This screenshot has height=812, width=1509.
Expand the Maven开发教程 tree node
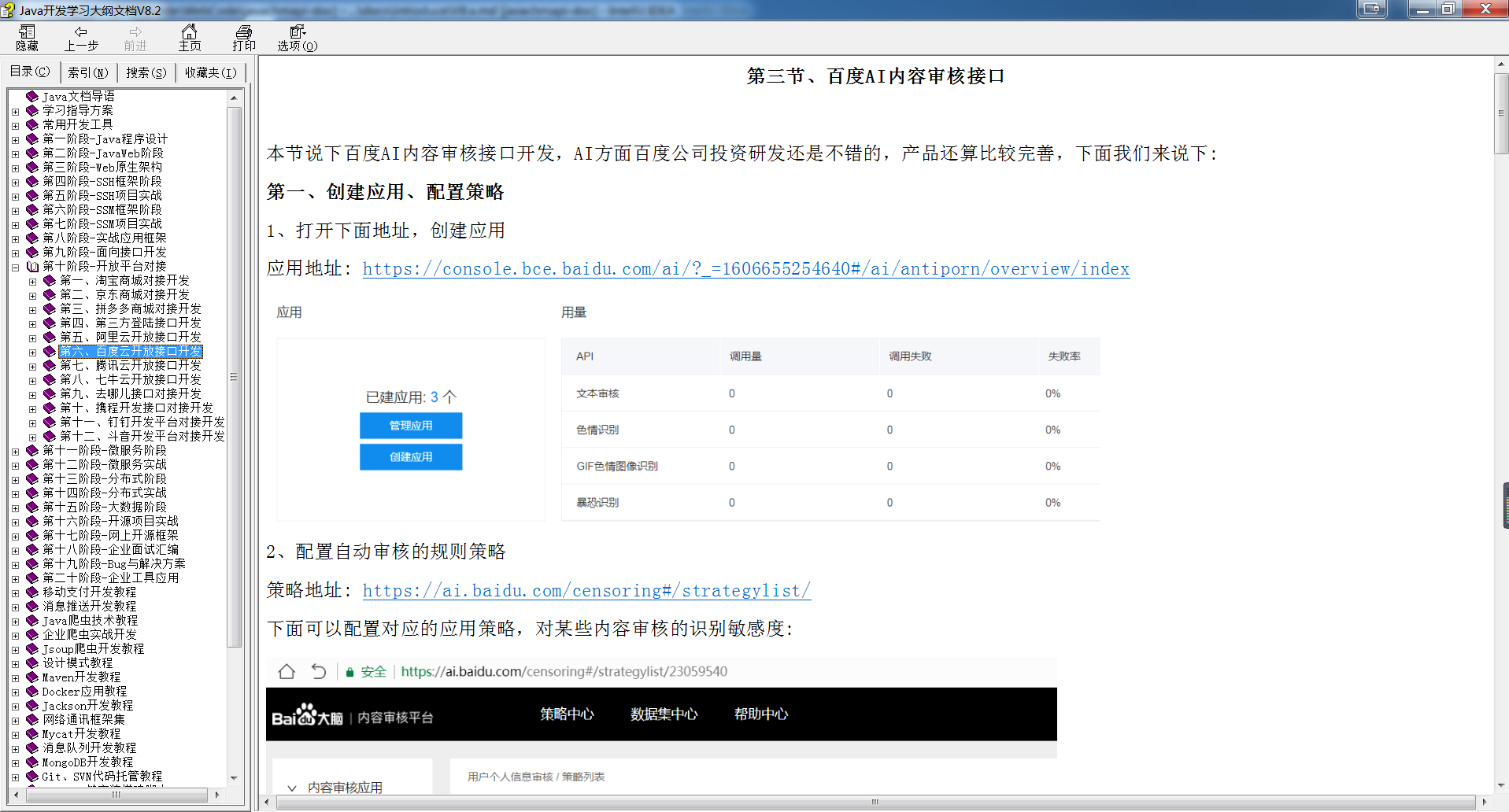15,677
